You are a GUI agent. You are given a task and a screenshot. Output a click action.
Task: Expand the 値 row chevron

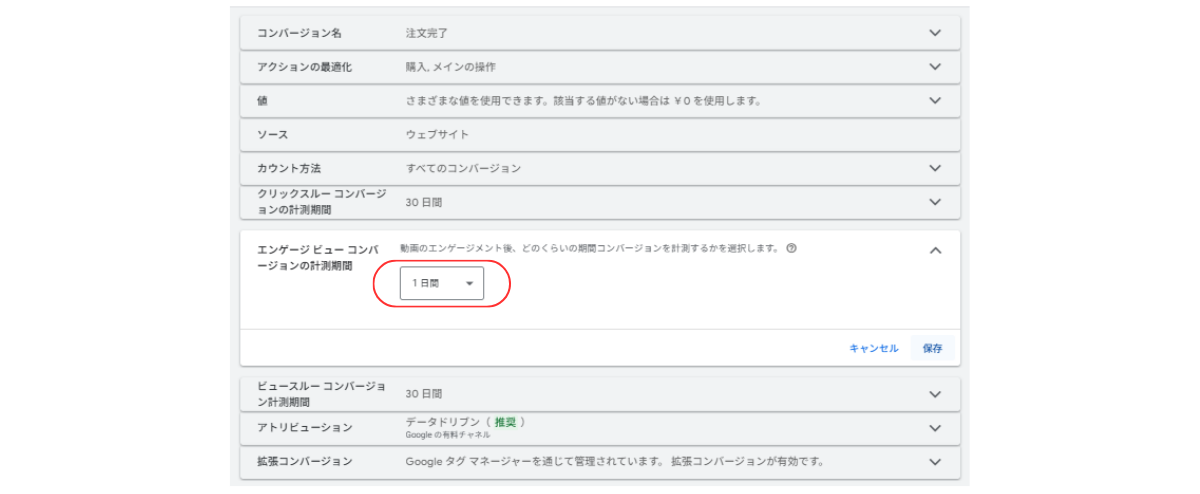pyautogui.click(x=935, y=101)
